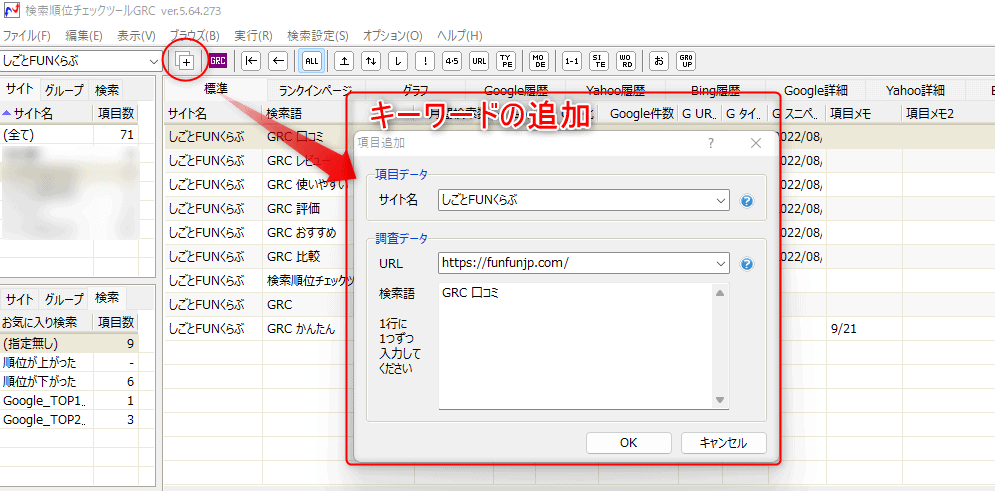Close the 項目追加 dialog with X
The height and width of the screenshot is (491, 995).
755,143
